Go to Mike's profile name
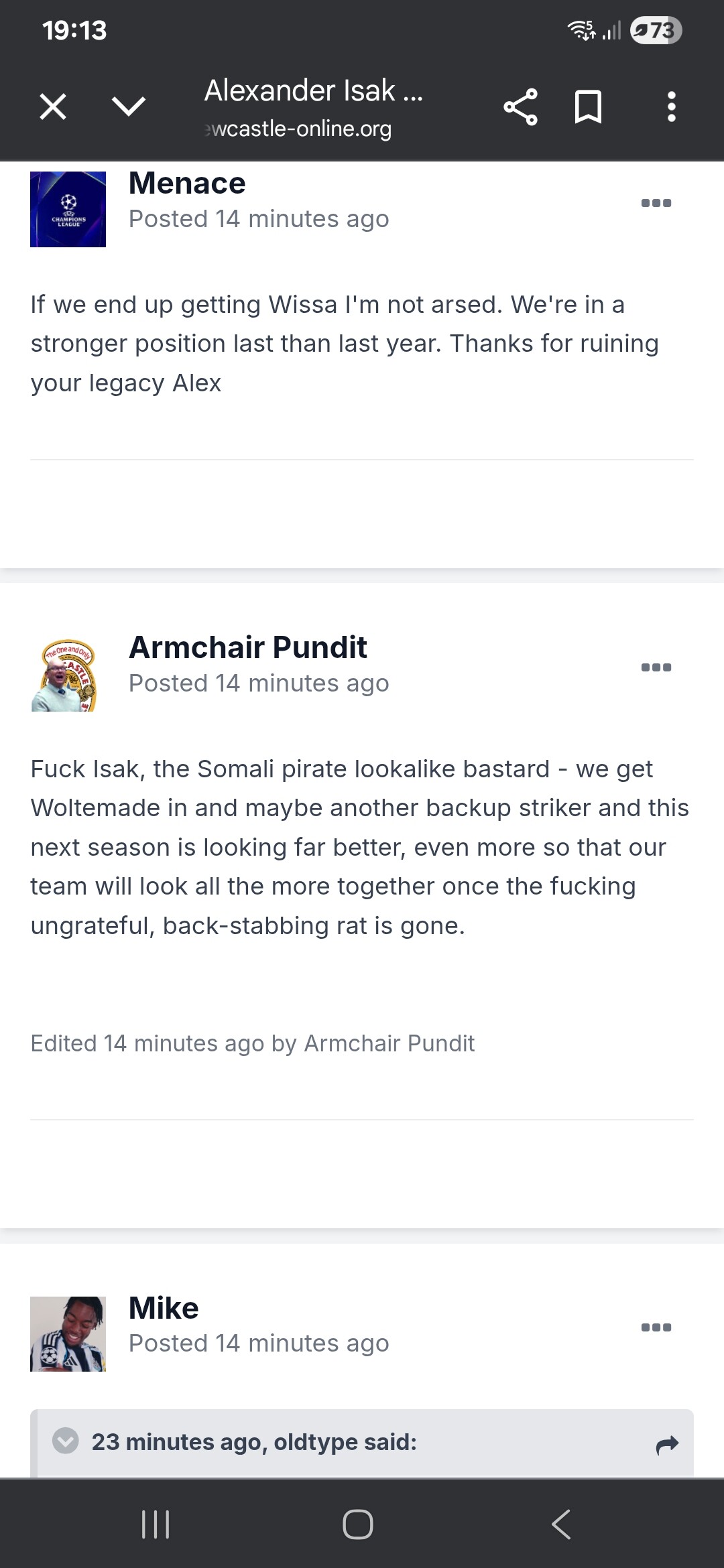The height and width of the screenshot is (1568, 724). (164, 1308)
